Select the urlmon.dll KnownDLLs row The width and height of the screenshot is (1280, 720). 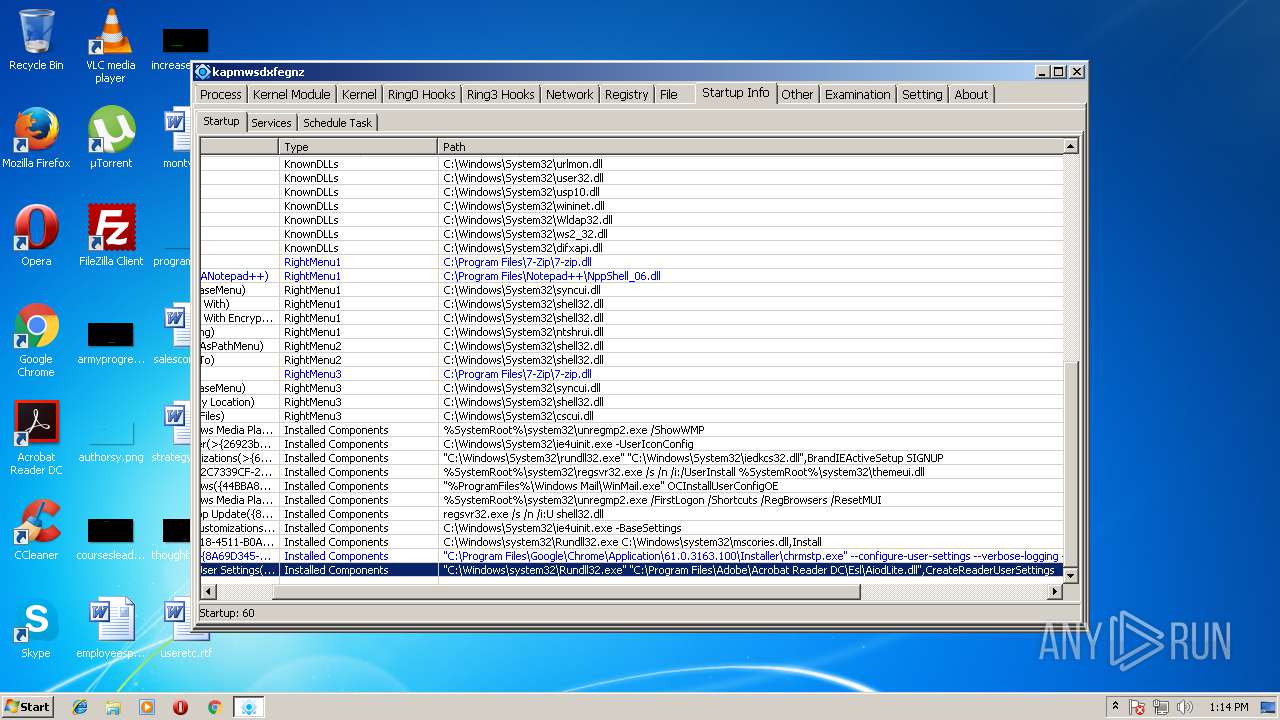pyautogui.click(x=631, y=163)
